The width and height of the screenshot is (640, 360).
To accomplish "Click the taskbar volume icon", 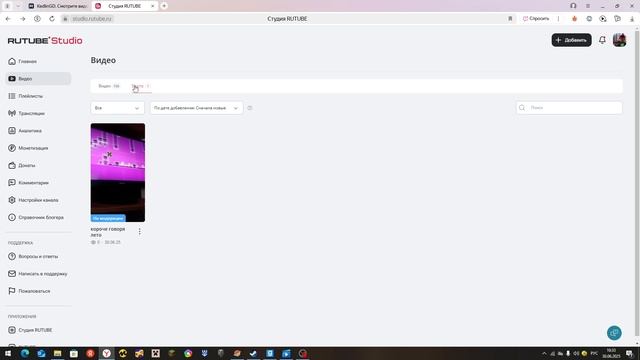I will pos(576,353).
